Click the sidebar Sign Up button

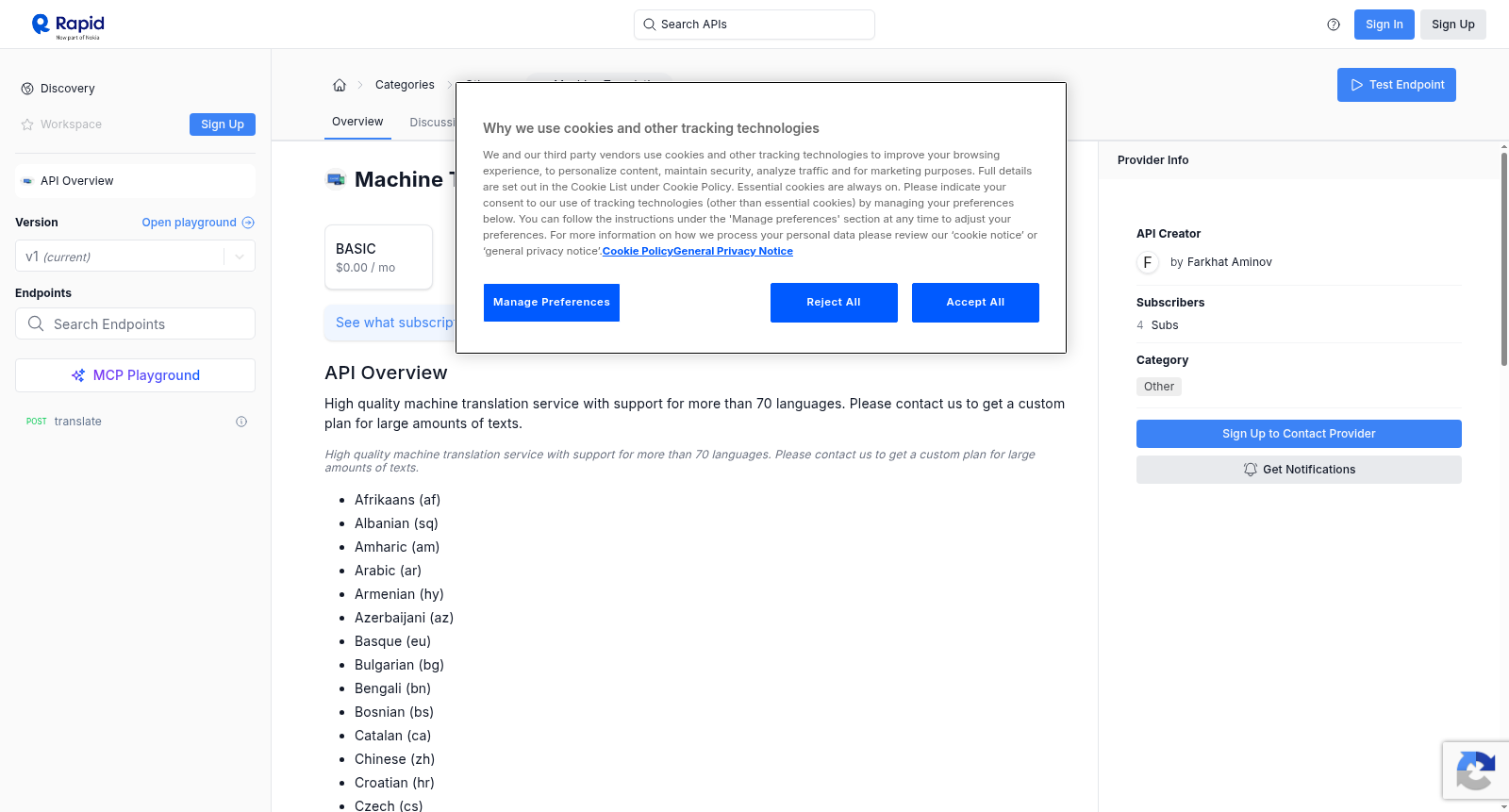223,124
